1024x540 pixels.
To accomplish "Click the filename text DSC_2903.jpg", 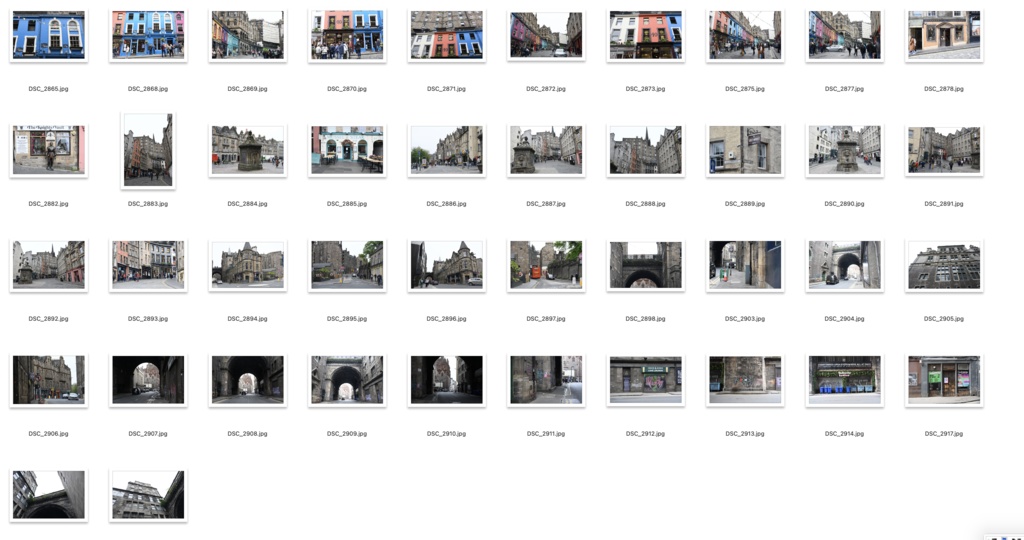I will [745, 319].
